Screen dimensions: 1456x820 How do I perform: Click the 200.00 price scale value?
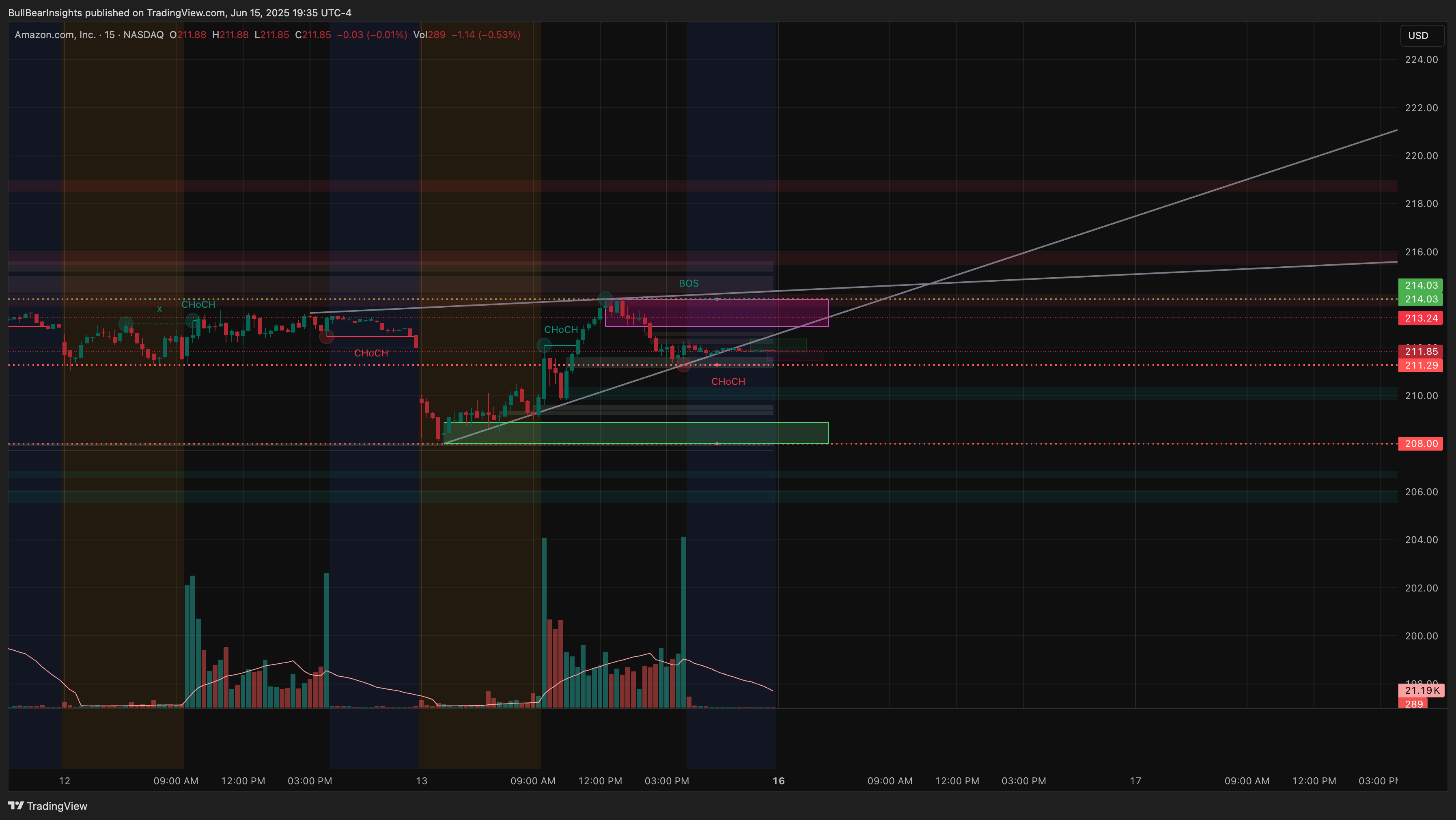(x=1422, y=636)
